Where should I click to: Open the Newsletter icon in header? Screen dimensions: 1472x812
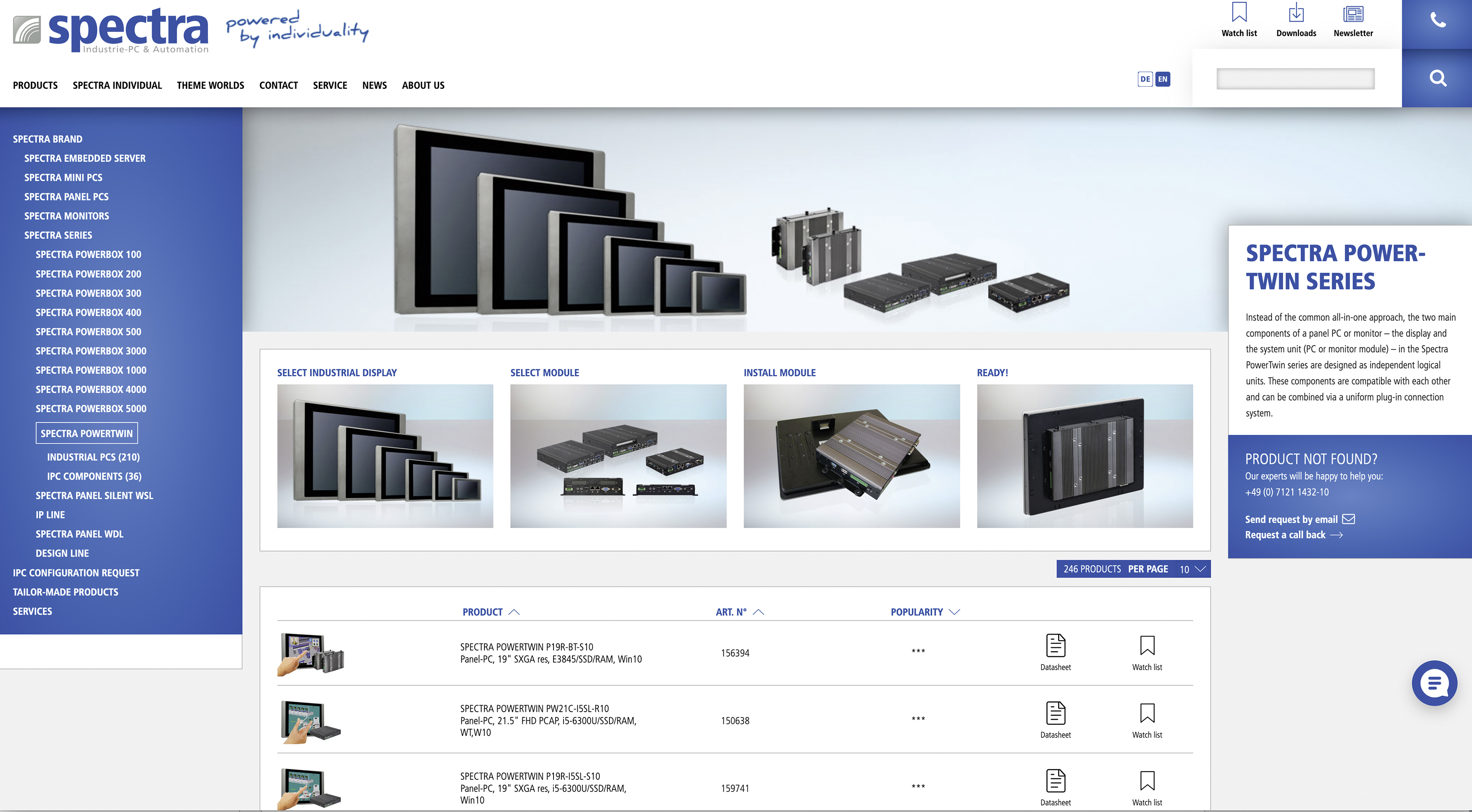coord(1353,14)
